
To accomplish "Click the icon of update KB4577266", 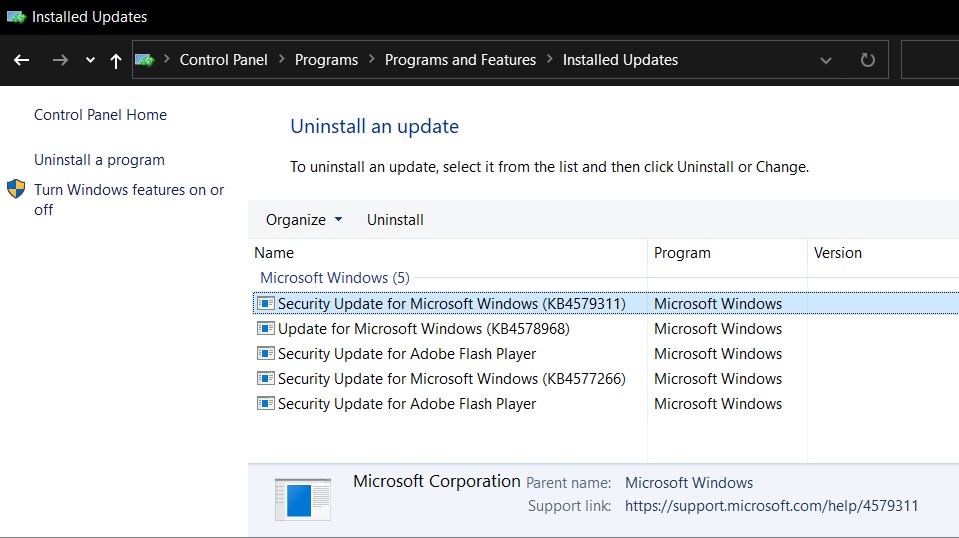I will 265,378.
